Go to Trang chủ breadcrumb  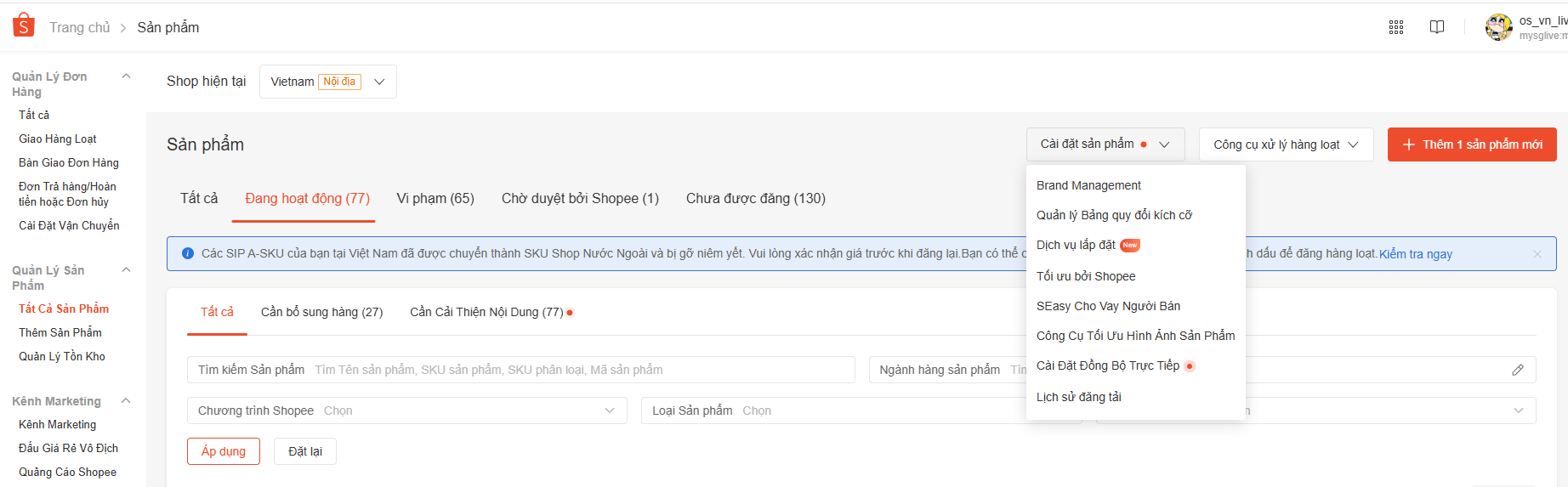[x=80, y=27]
